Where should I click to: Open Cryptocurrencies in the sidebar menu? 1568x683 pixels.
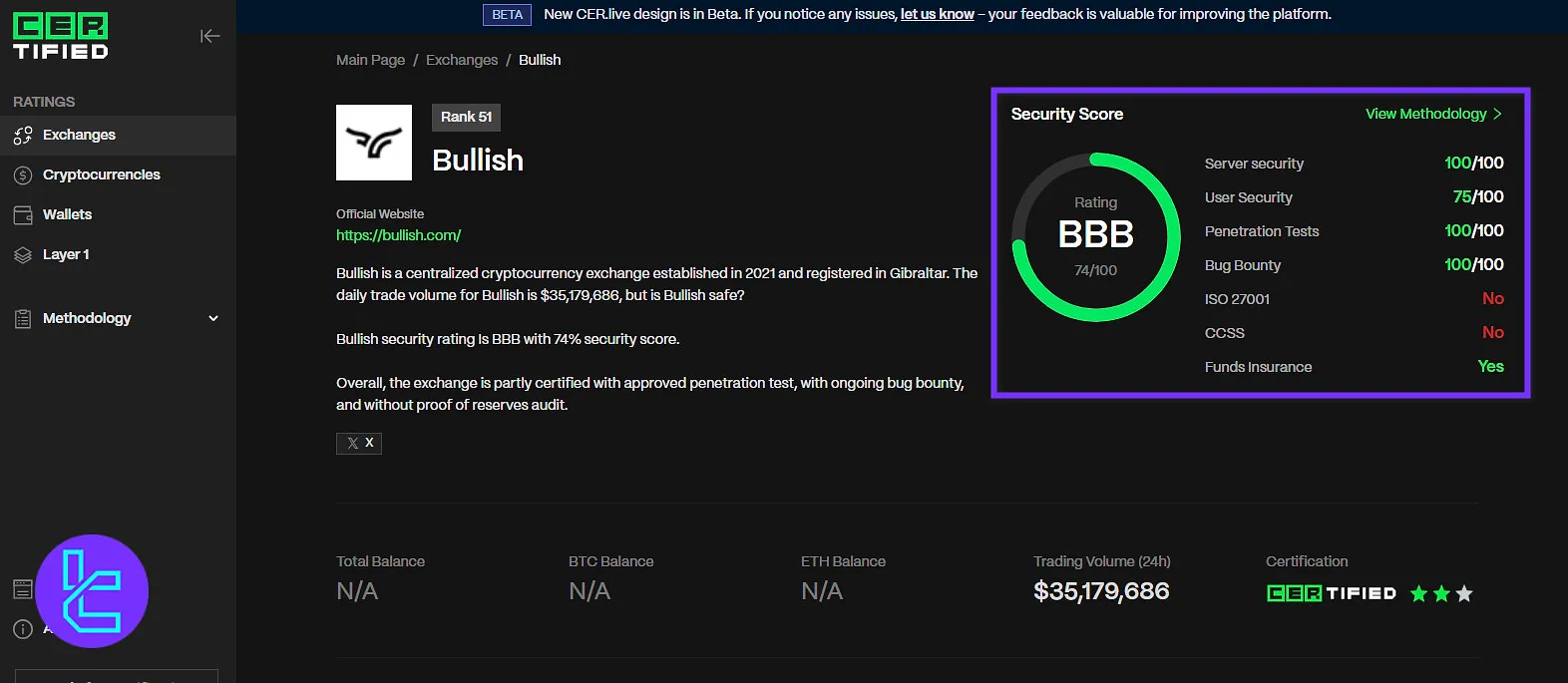tap(118, 174)
